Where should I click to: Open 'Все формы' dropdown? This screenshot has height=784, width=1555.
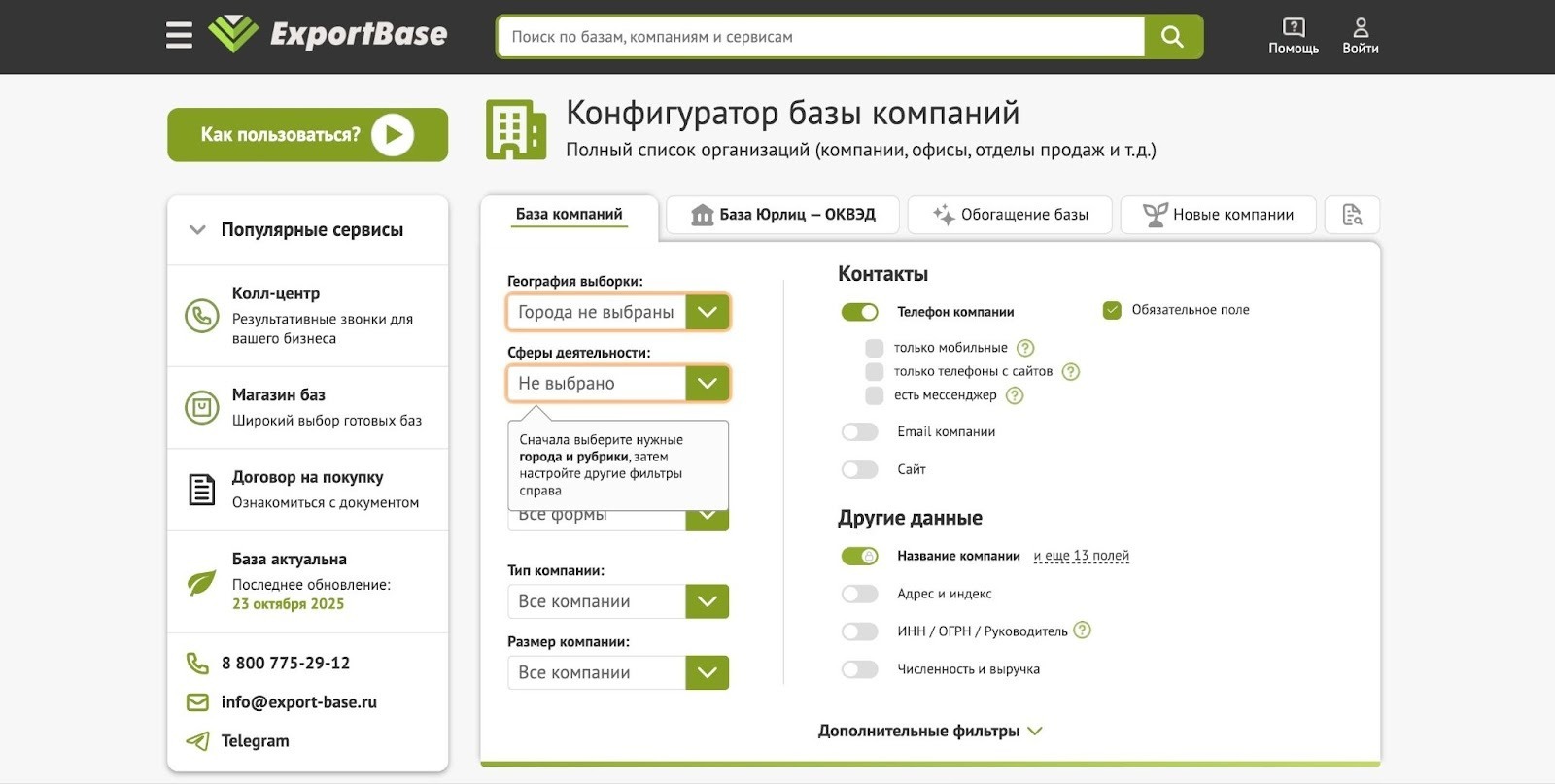coord(618,519)
